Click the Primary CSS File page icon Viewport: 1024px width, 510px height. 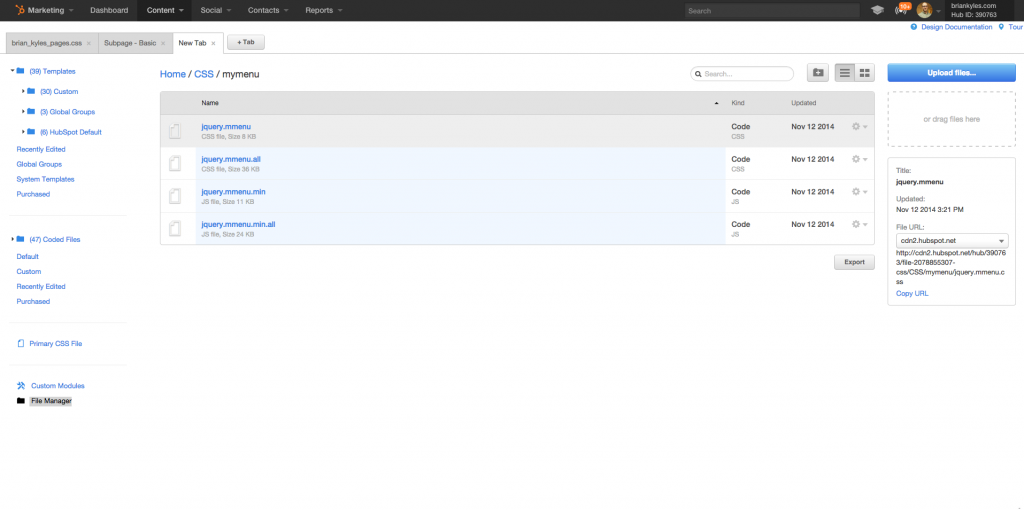click(x=20, y=343)
